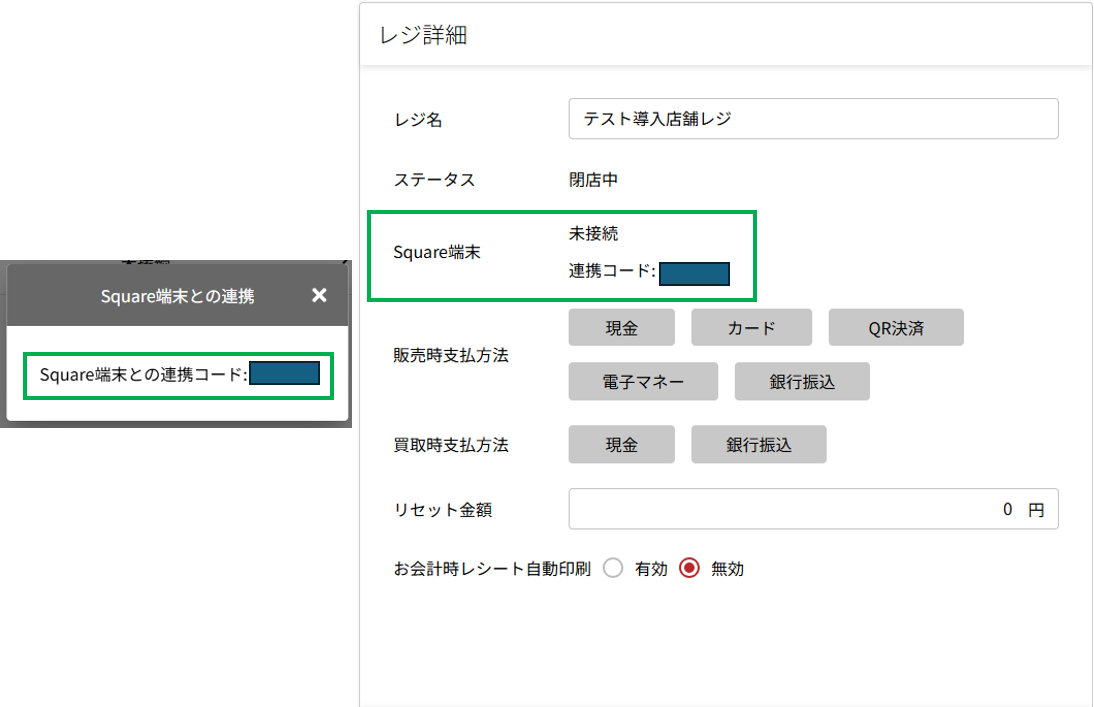Click the 連携コード value in the popup
The height and width of the screenshot is (707, 1094).
284,374
